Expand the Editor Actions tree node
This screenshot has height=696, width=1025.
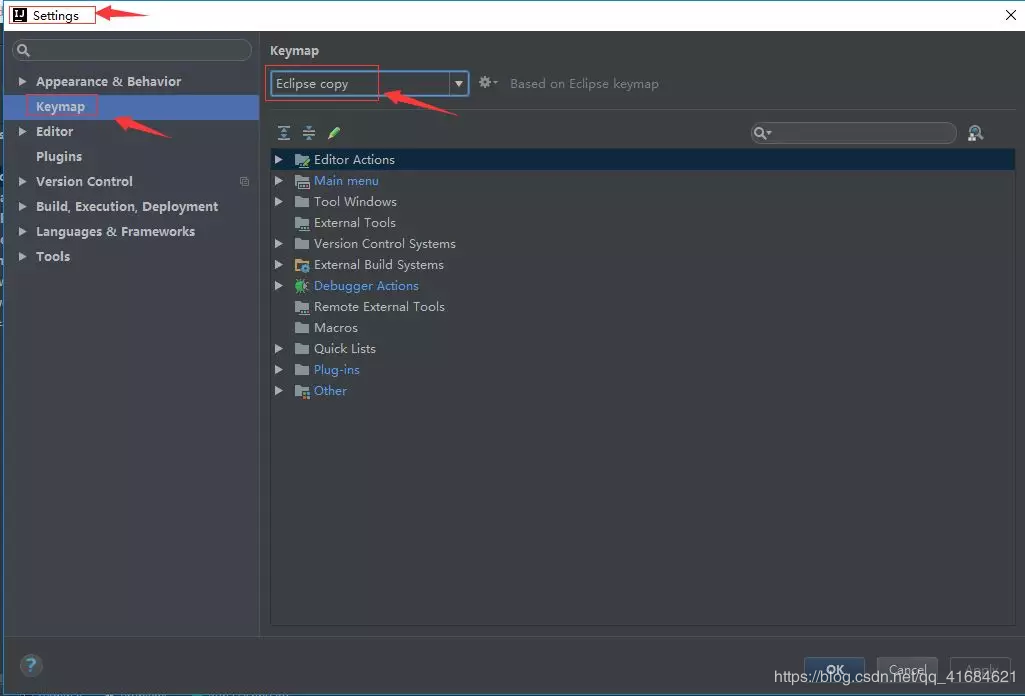[x=278, y=159]
